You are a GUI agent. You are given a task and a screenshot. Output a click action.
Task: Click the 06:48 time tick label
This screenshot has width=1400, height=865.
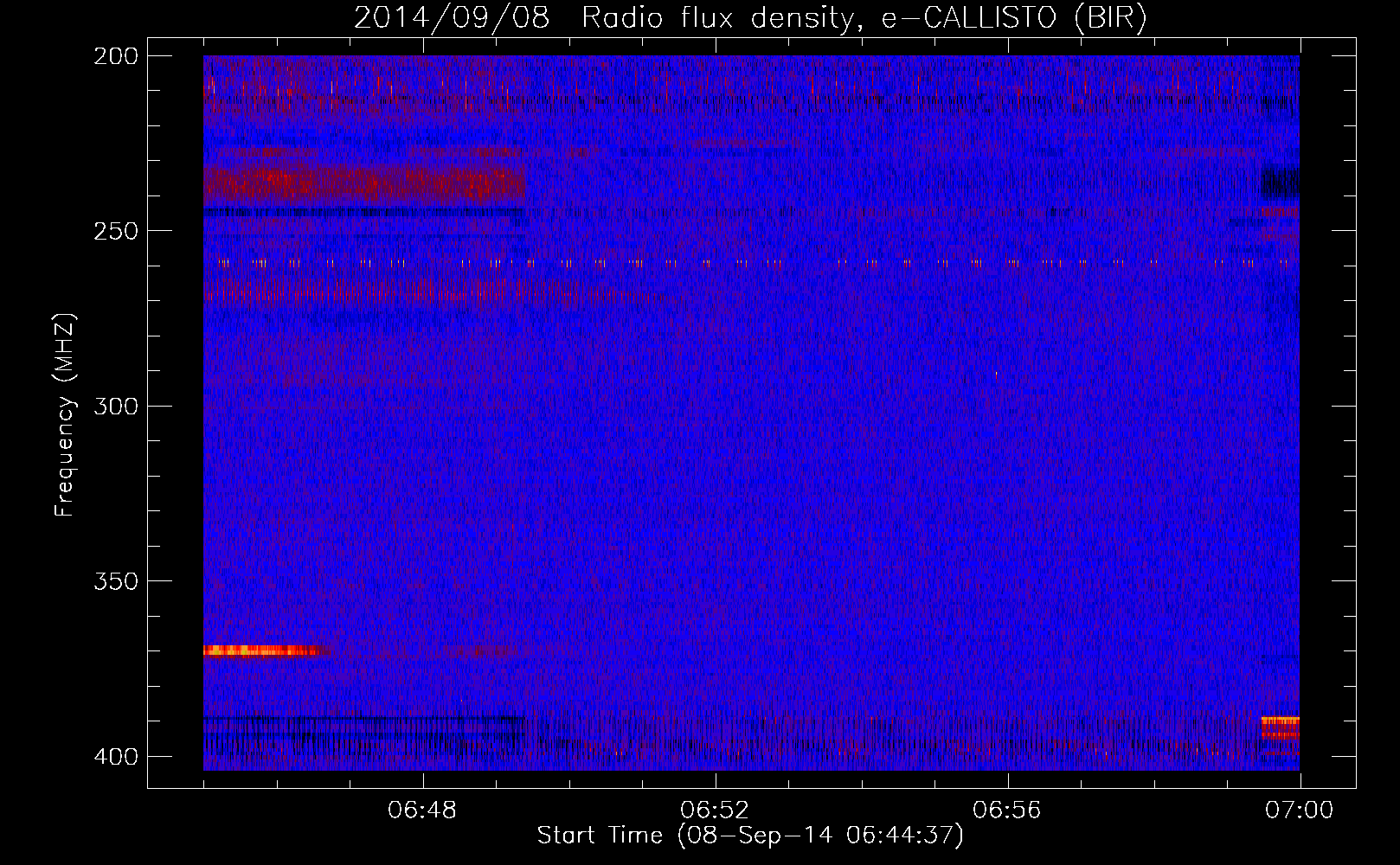tap(422, 811)
